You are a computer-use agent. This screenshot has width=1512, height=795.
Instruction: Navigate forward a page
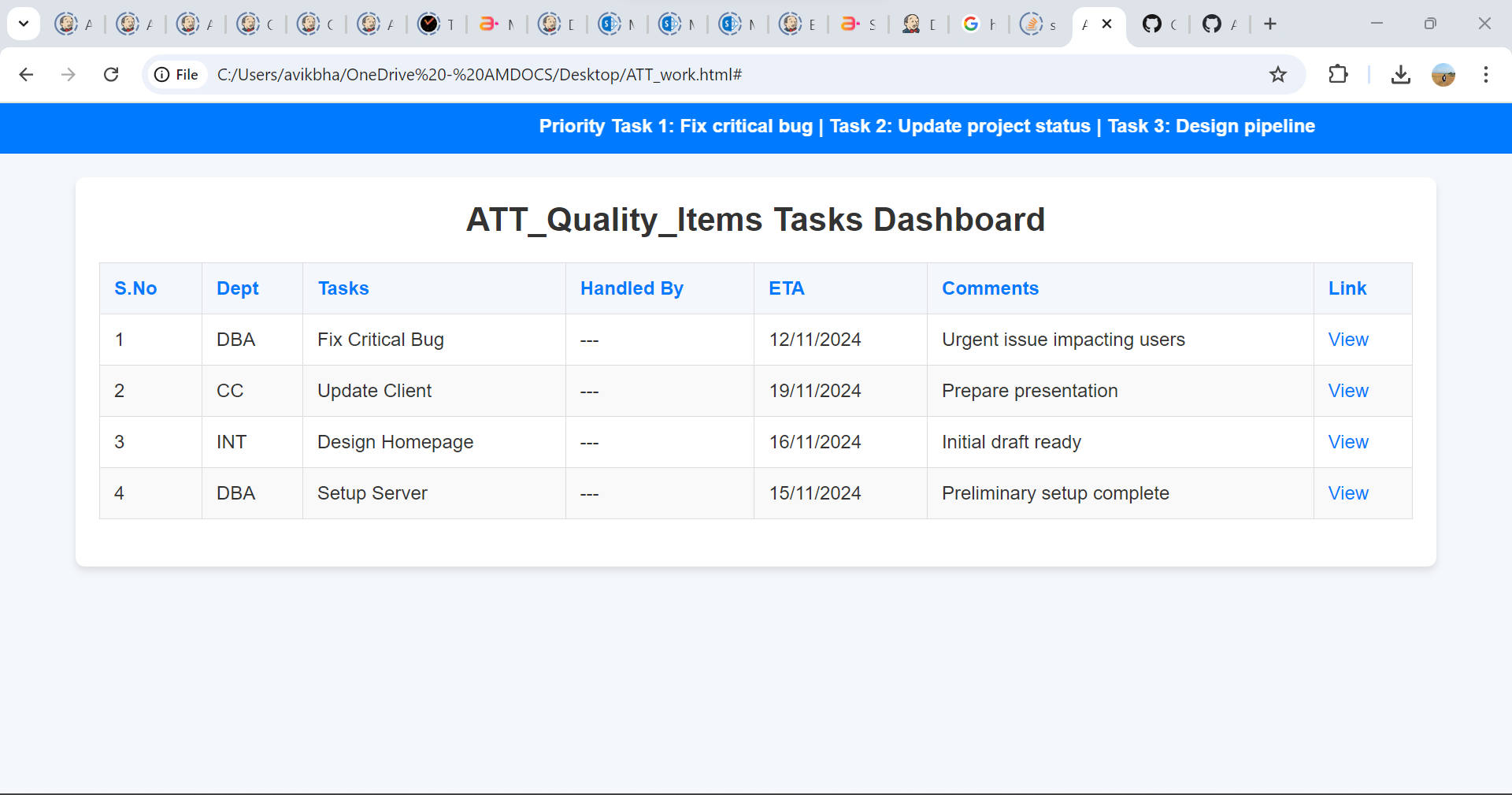[x=69, y=75]
